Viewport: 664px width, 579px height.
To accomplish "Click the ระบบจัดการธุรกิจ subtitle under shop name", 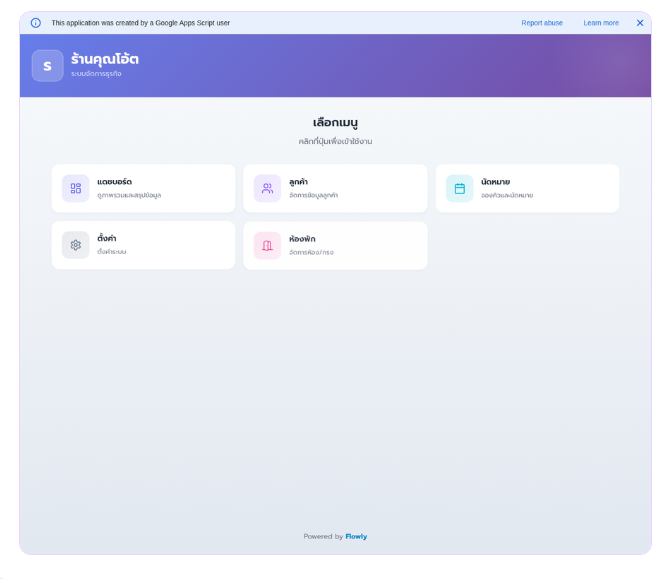I will (96, 74).
